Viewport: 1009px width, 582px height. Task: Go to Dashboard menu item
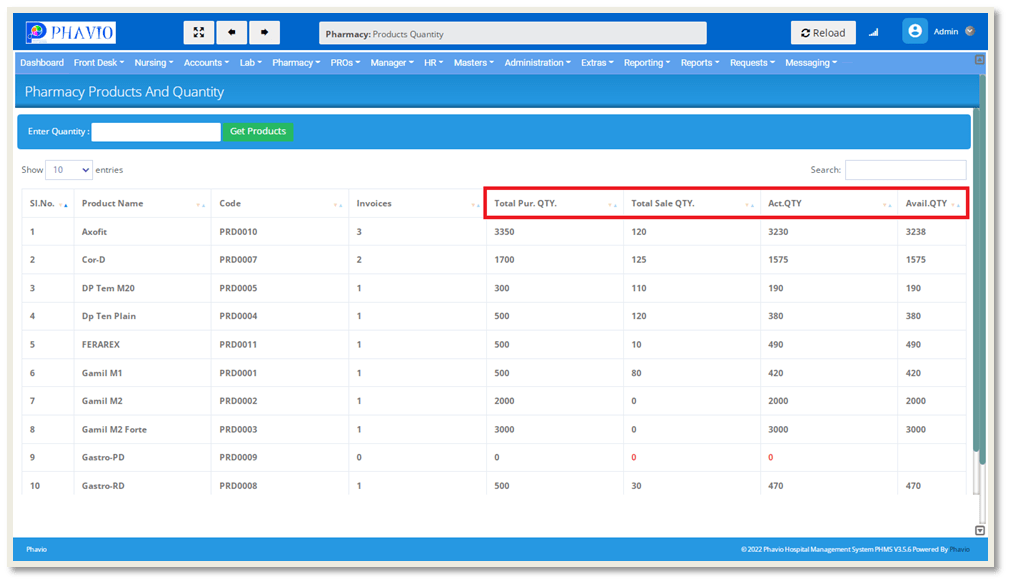(x=42, y=63)
